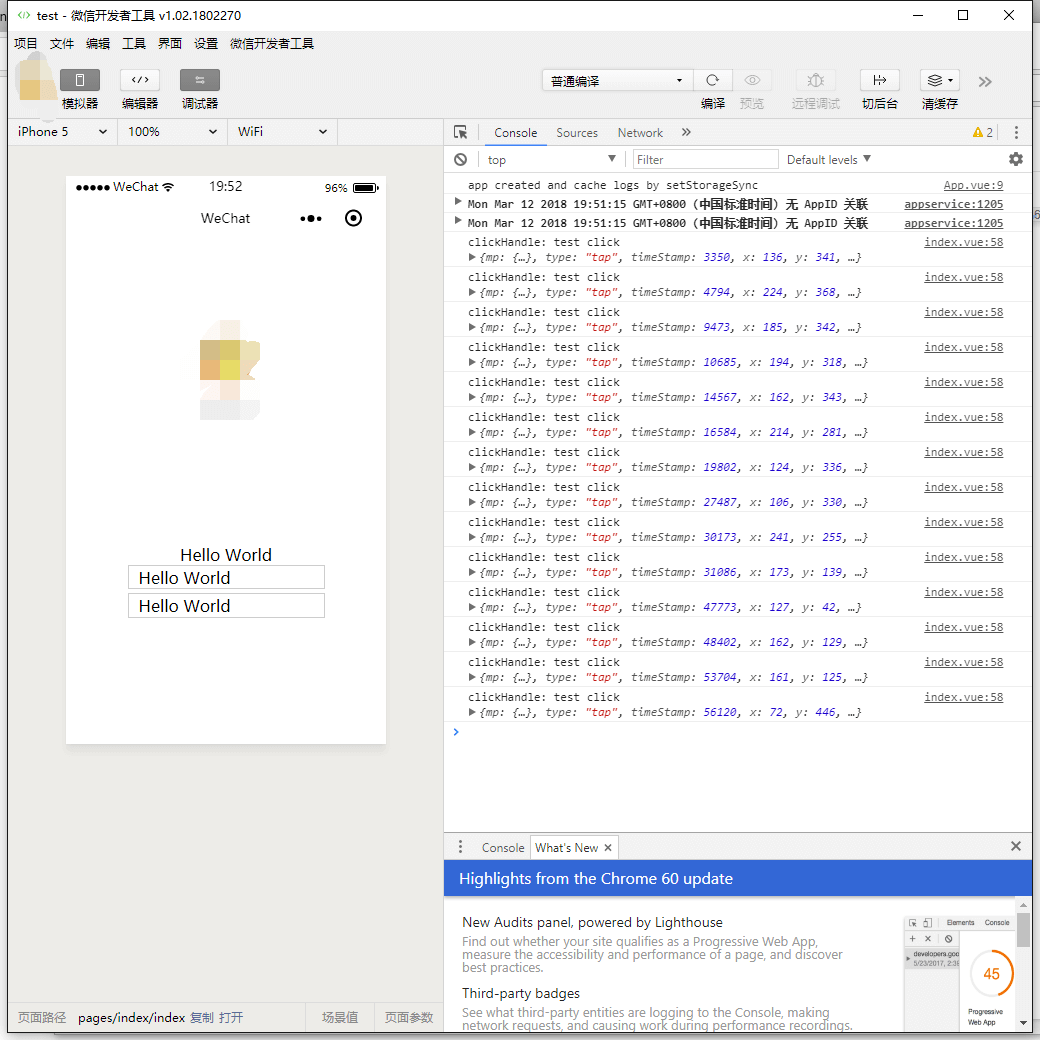
Task: Click the second Hello World input box
Action: (x=226, y=606)
